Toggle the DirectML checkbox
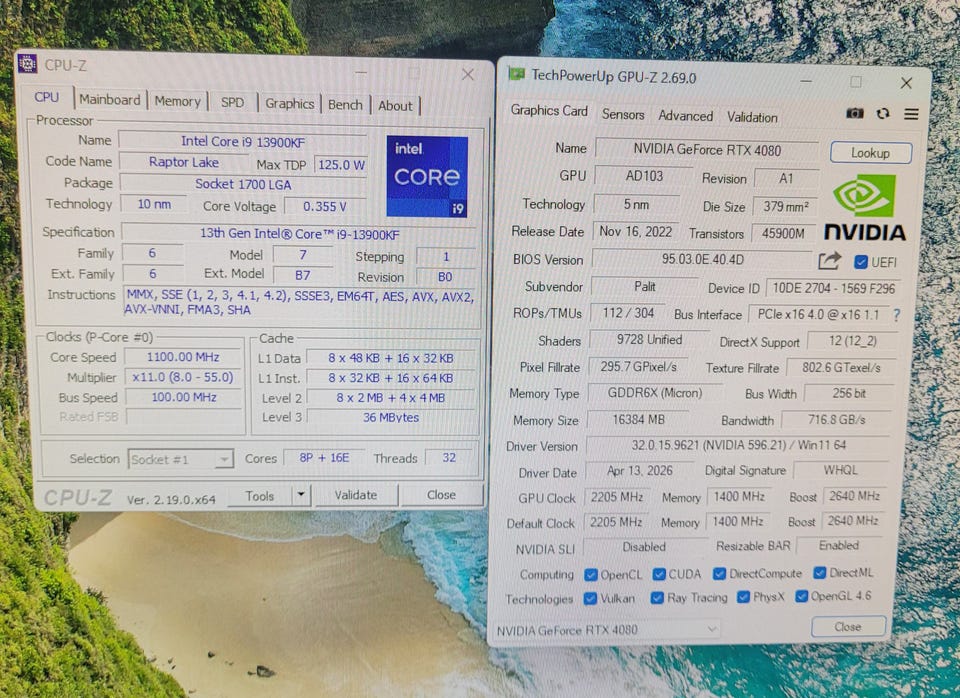This screenshot has width=960, height=698. pos(820,572)
